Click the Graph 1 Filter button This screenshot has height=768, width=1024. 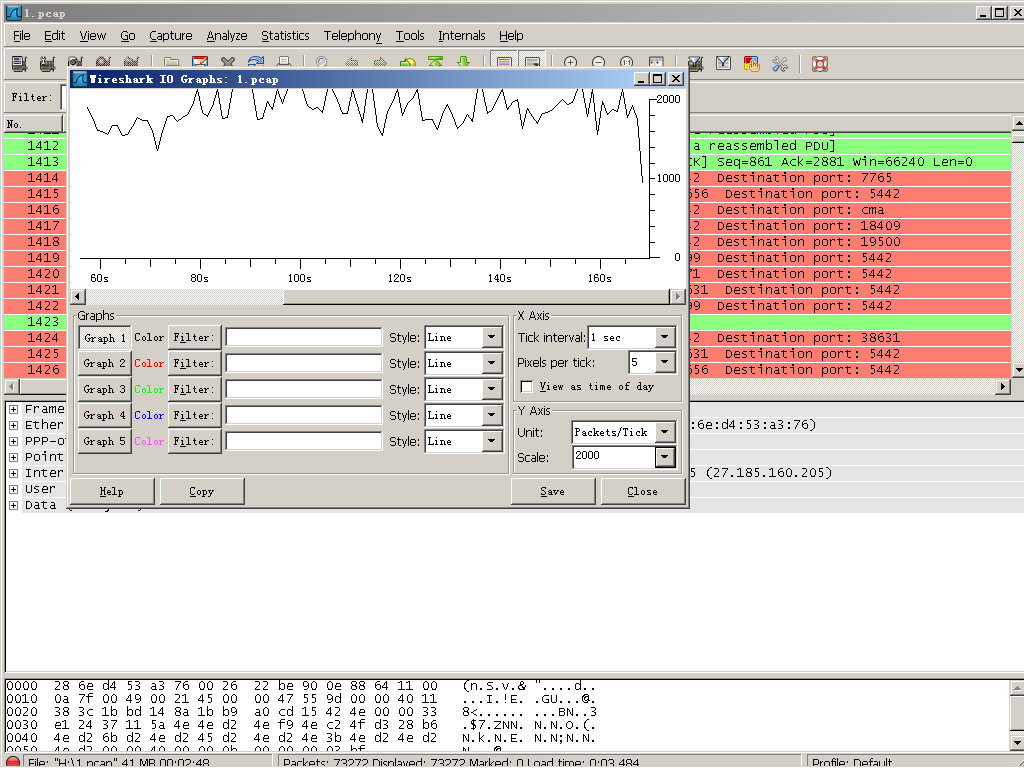click(x=195, y=338)
